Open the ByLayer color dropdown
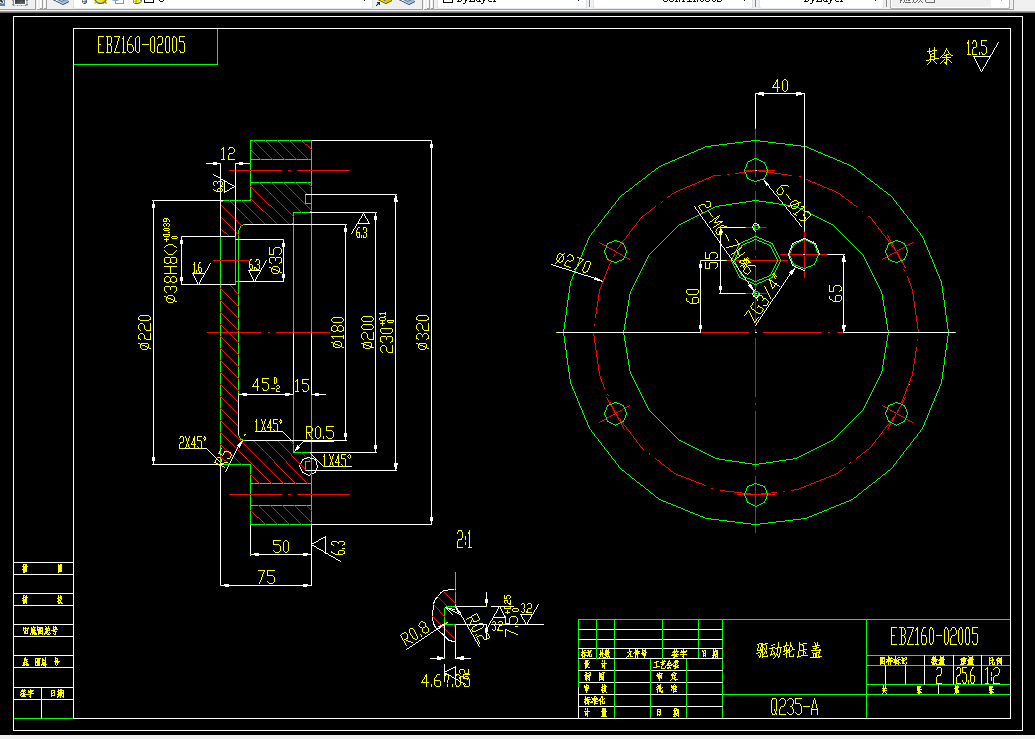Screen dimensions: 1035x739 pyautogui.click(x=513, y=2)
